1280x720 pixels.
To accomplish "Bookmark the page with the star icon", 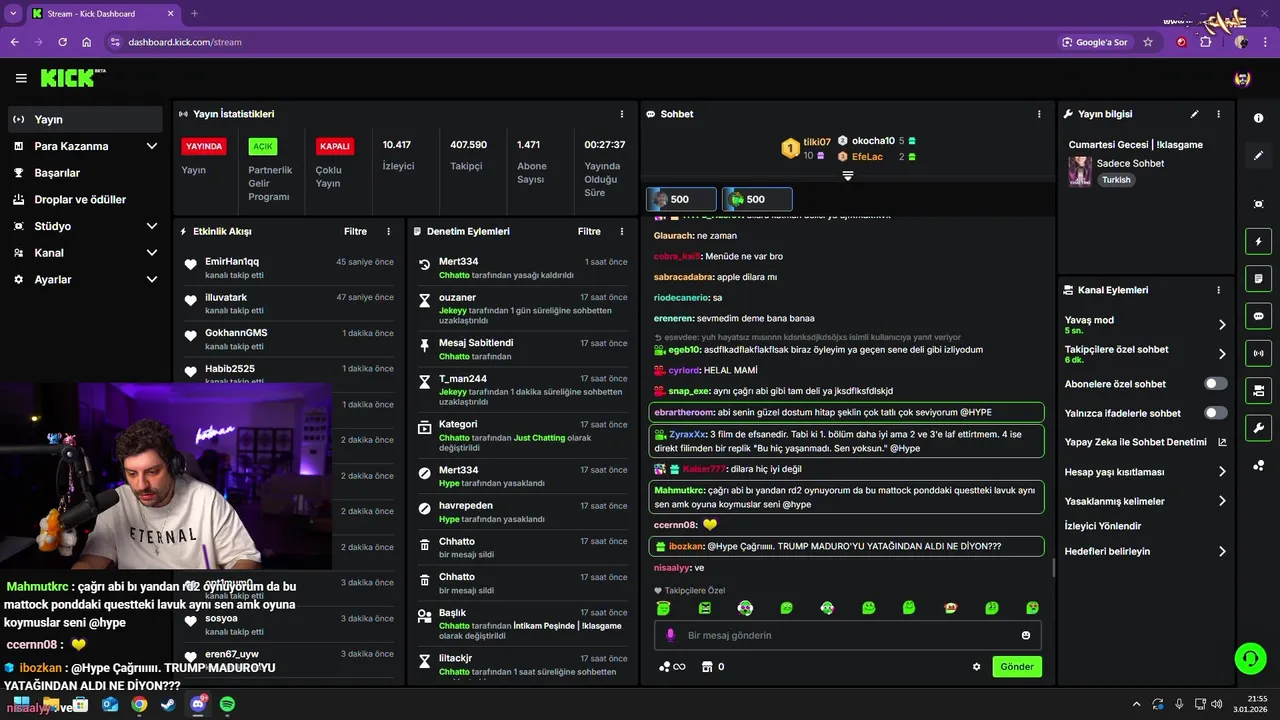I will click(x=1148, y=42).
